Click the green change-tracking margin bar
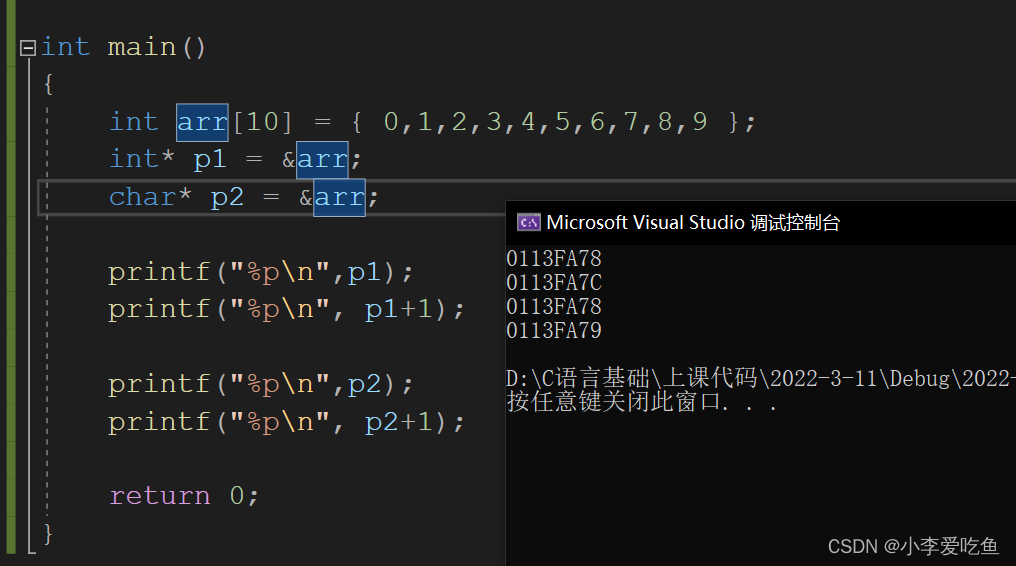 (x=11, y=278)
